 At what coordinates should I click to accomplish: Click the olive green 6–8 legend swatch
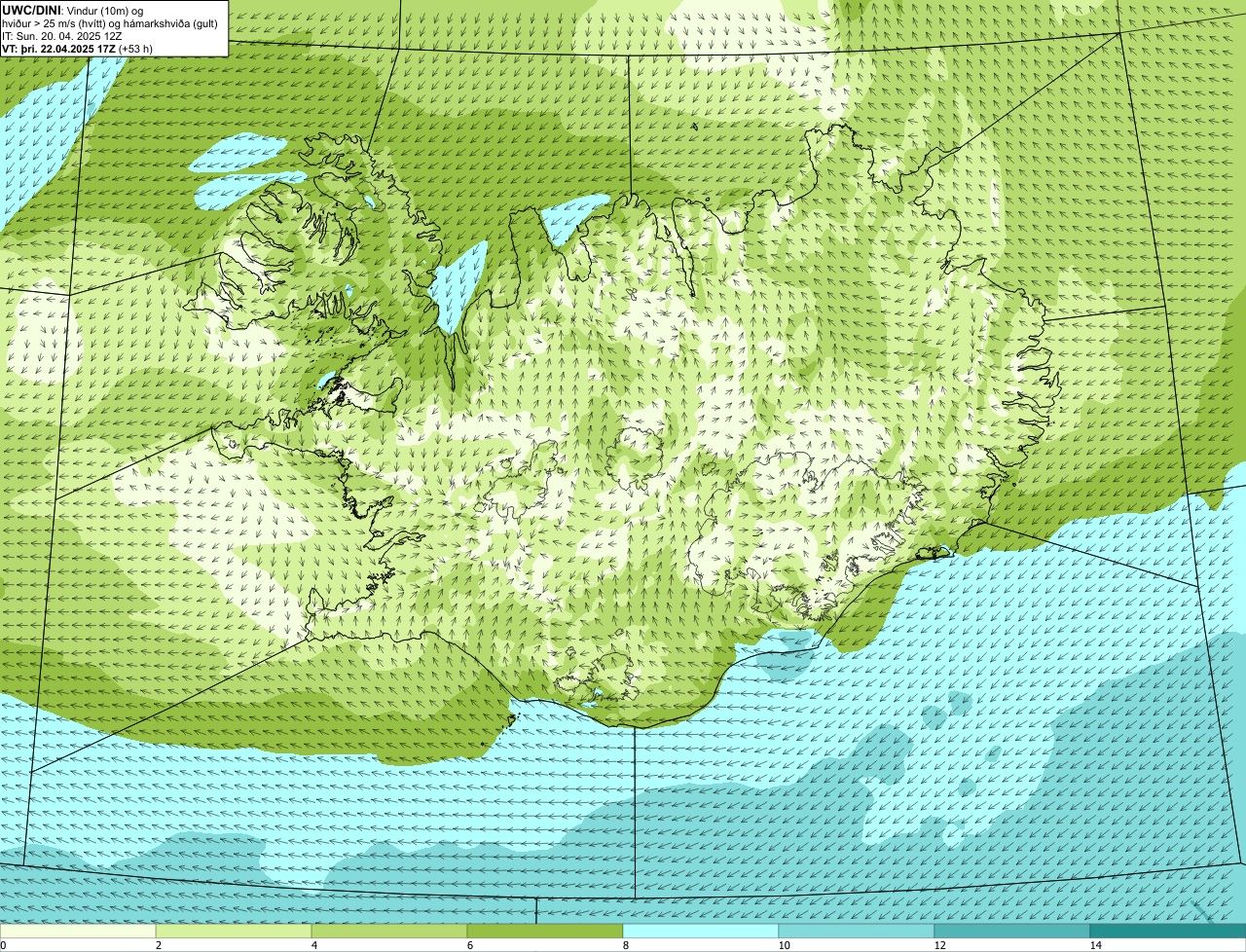click(x=545, y=931)
